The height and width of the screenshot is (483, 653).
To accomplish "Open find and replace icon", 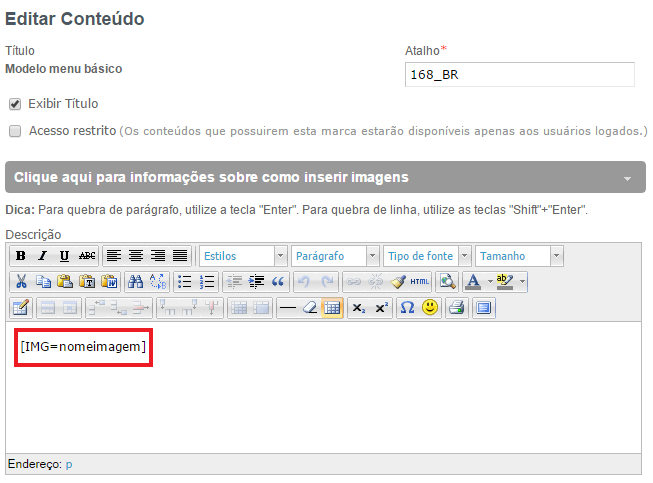I will pyautogui.click(x=158, y=282).
